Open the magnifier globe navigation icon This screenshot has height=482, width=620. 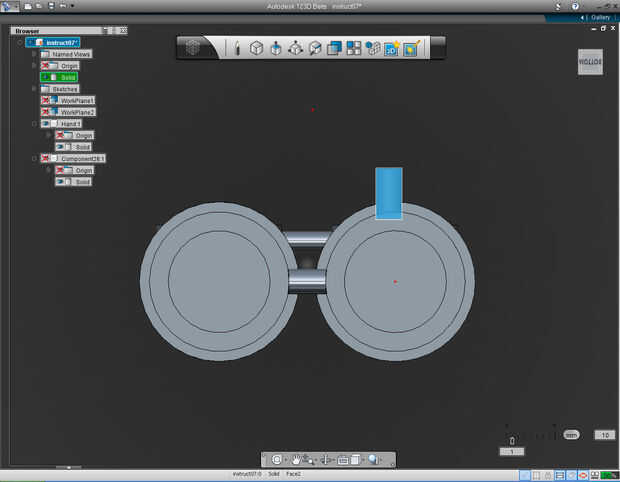pos(373,459)
